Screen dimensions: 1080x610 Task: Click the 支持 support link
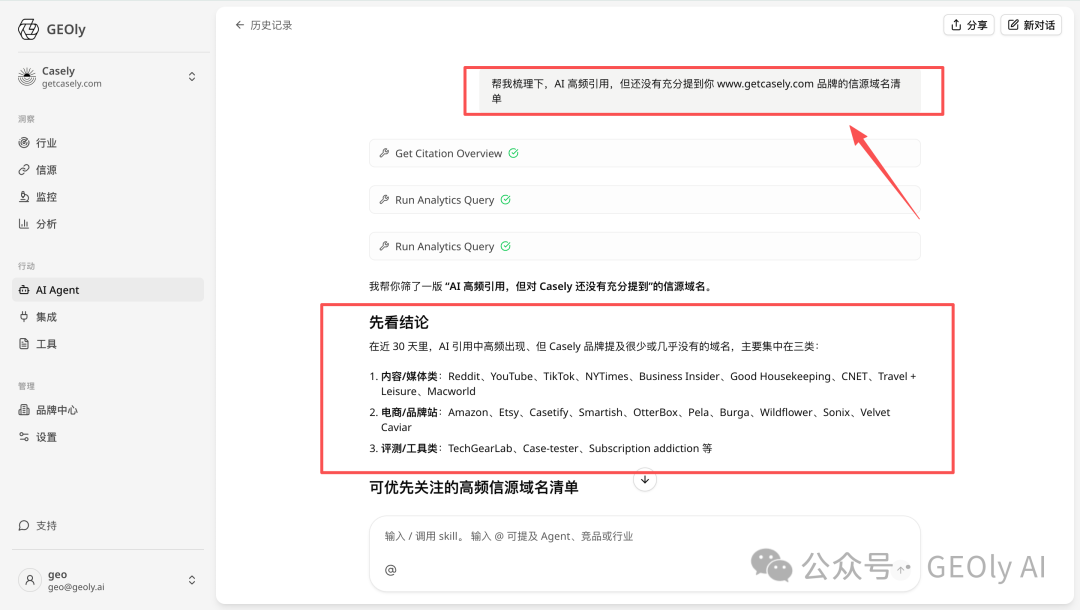click(x=108, y=525)
